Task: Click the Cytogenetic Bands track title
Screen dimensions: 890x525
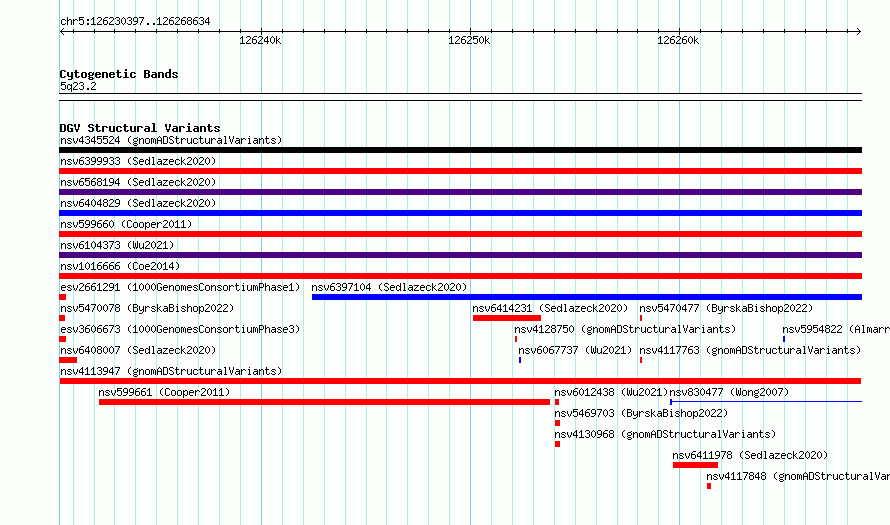Action: coord(119,74)
